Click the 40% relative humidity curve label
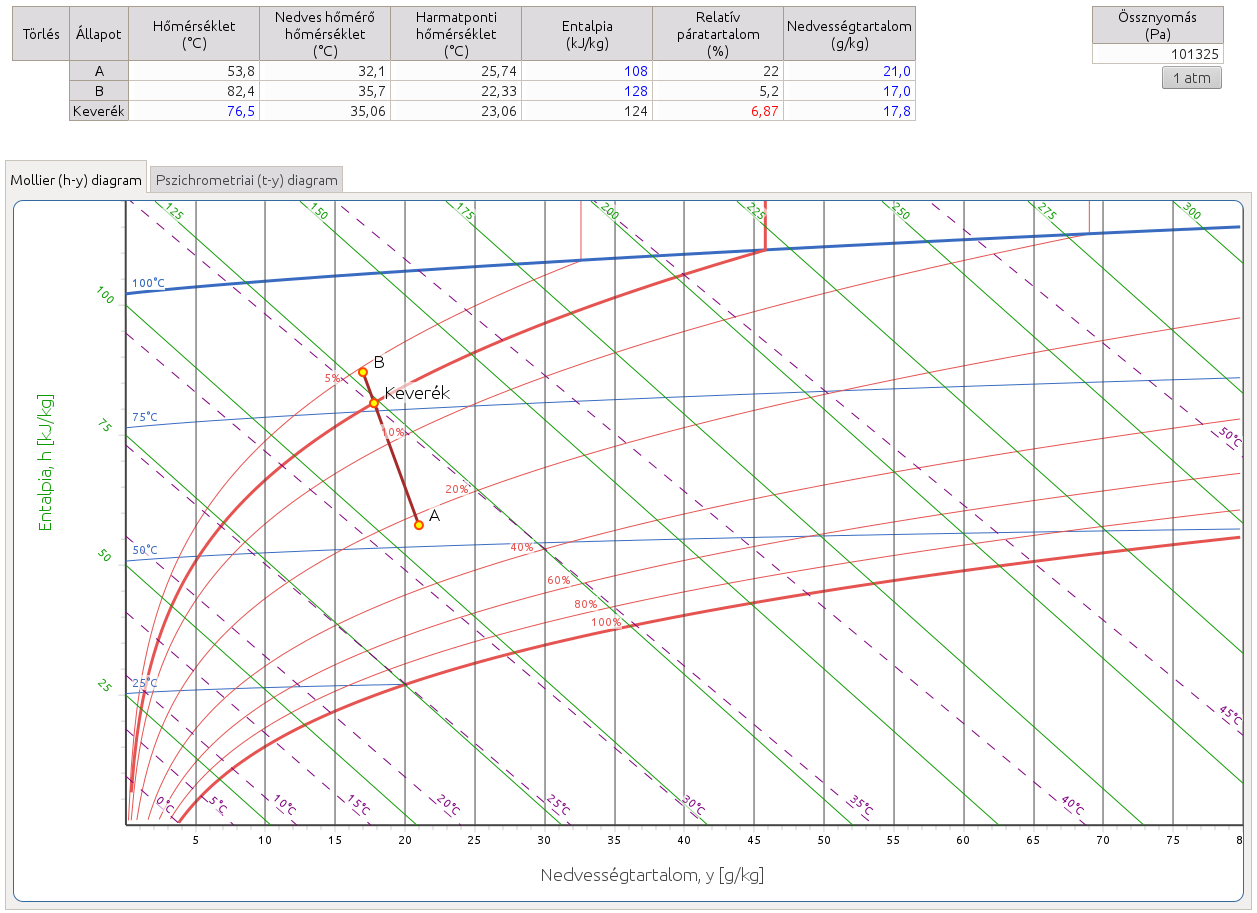The height and width of the screenshot is (913, 1257). tap(522, 547)
